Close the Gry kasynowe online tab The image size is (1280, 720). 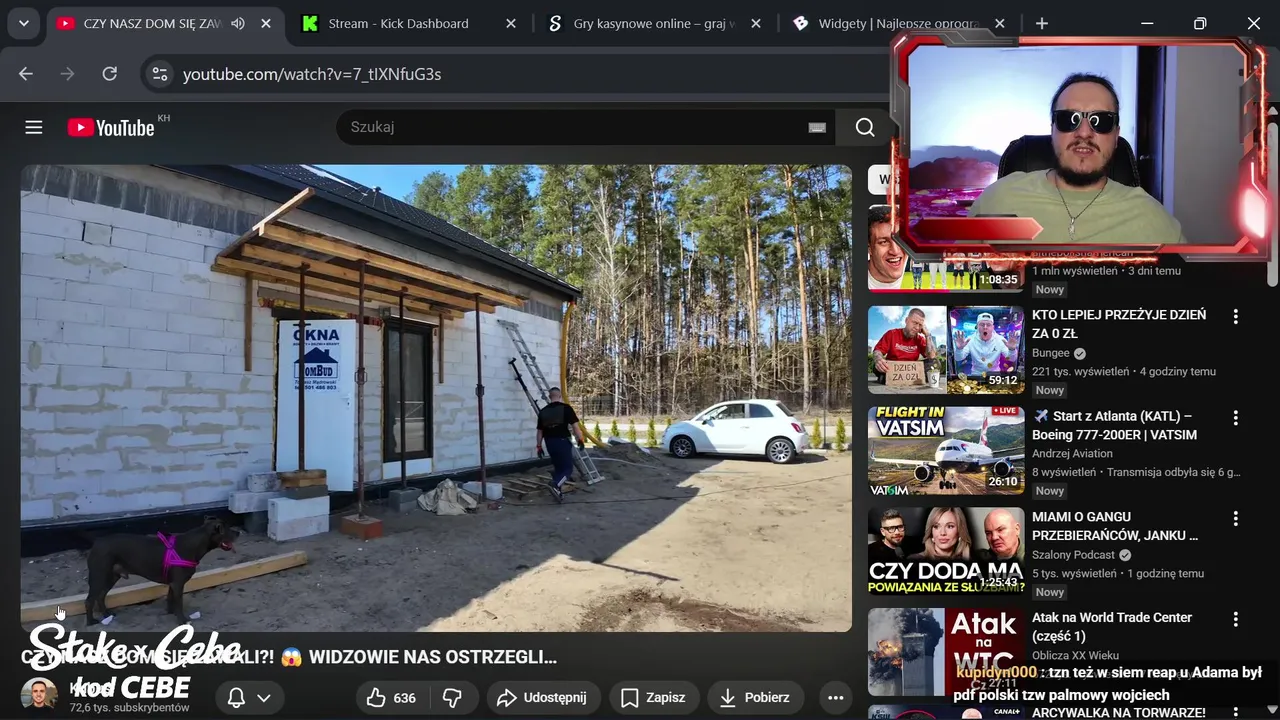pos(756,23)
